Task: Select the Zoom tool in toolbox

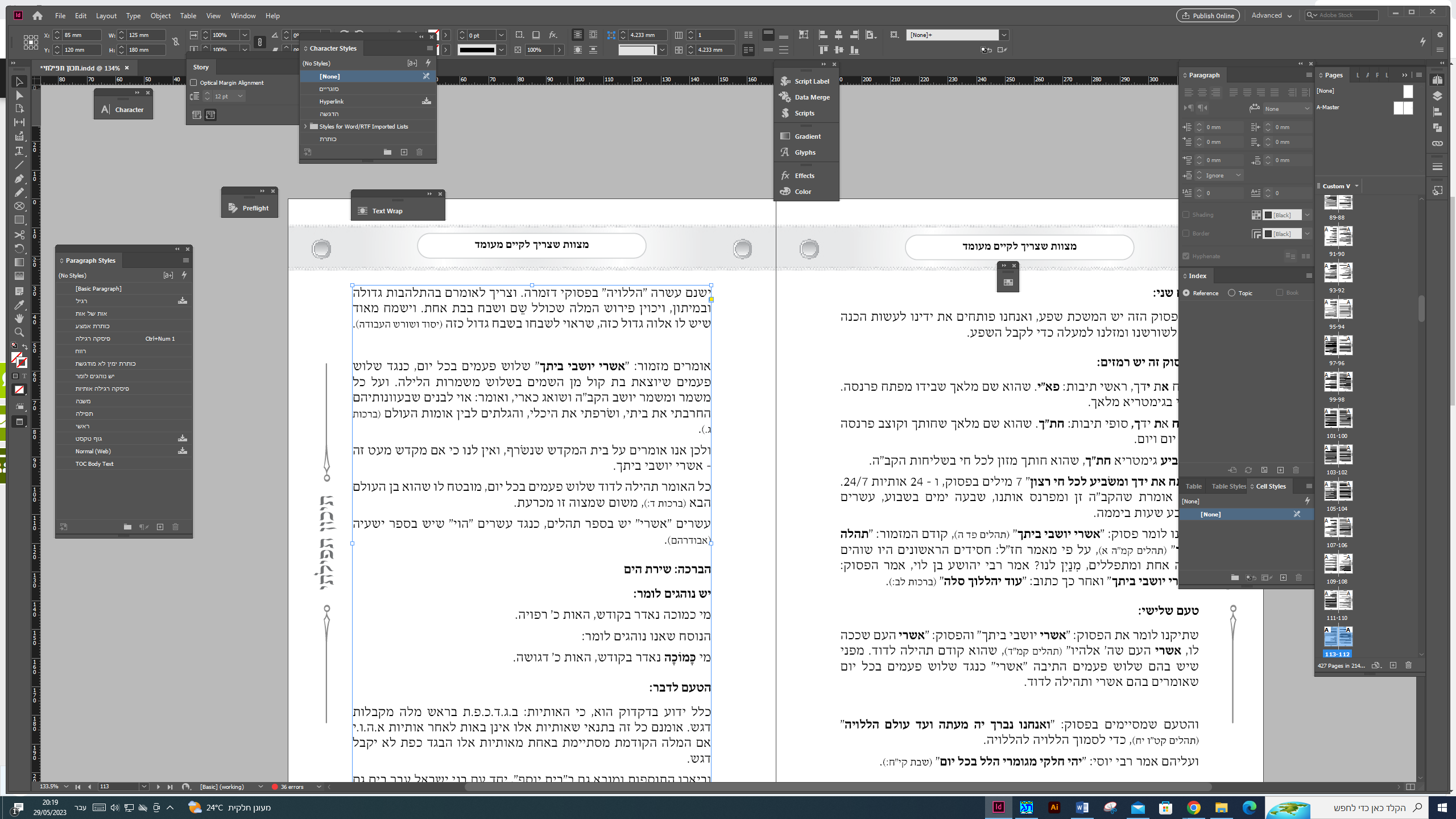Action: click(19, 332)
